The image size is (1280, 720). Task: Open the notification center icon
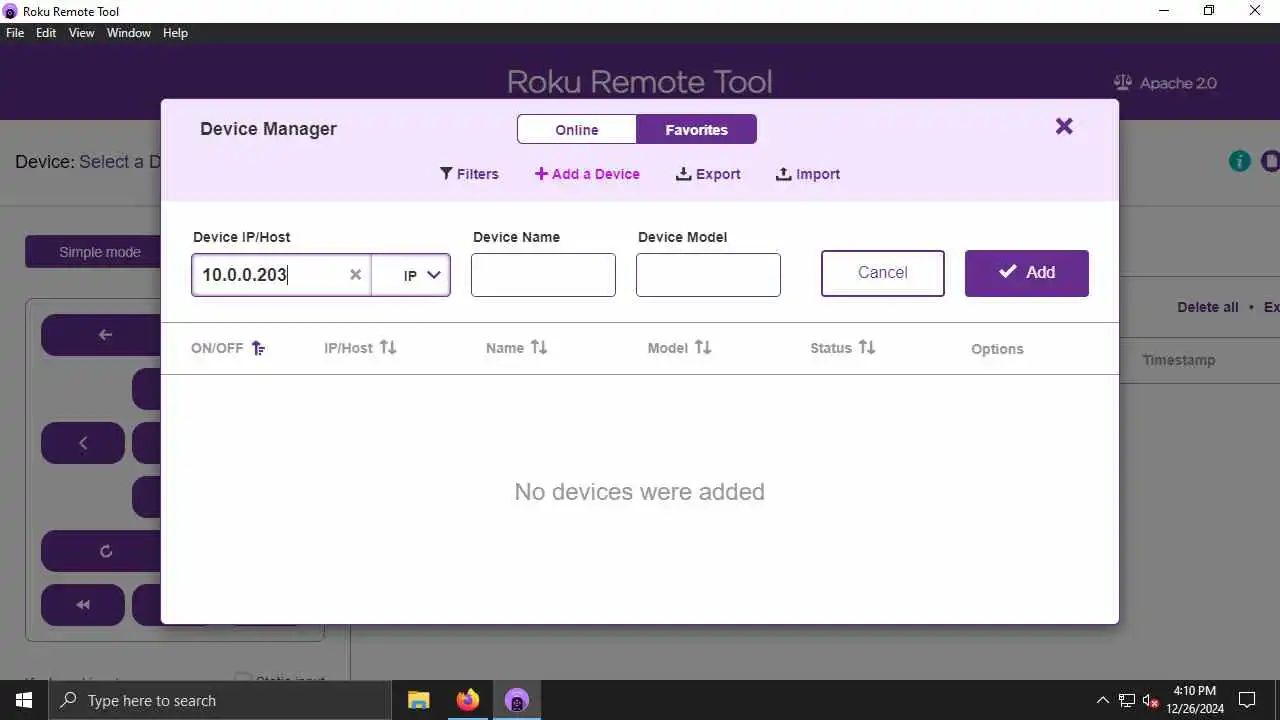click(1247, 700)
